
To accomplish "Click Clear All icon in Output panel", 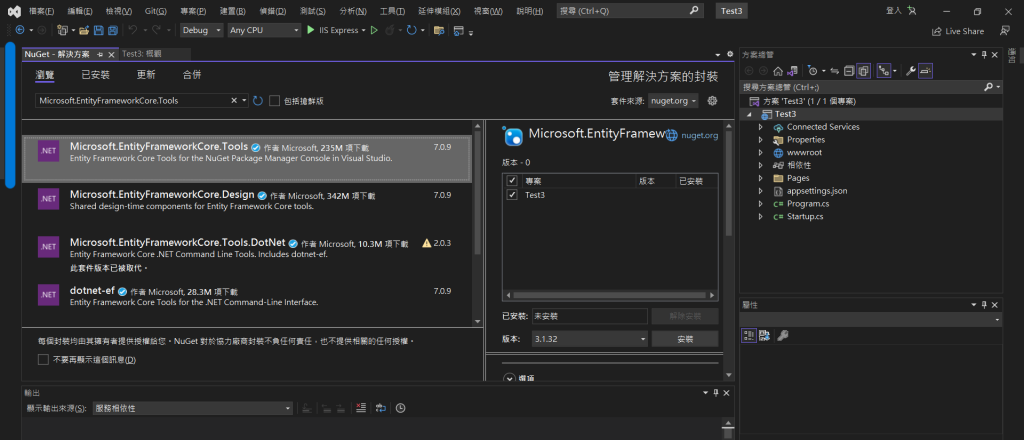I will click(360, 408).
